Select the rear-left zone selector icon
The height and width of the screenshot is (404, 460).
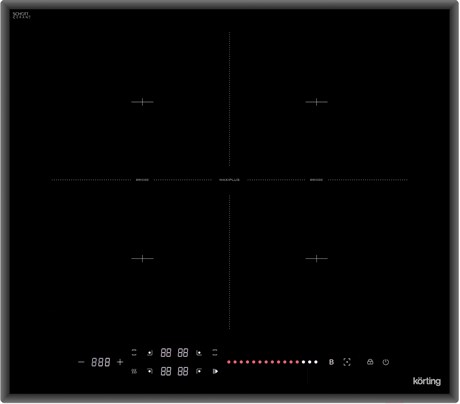pyautogui.click(x=150, y=353)
